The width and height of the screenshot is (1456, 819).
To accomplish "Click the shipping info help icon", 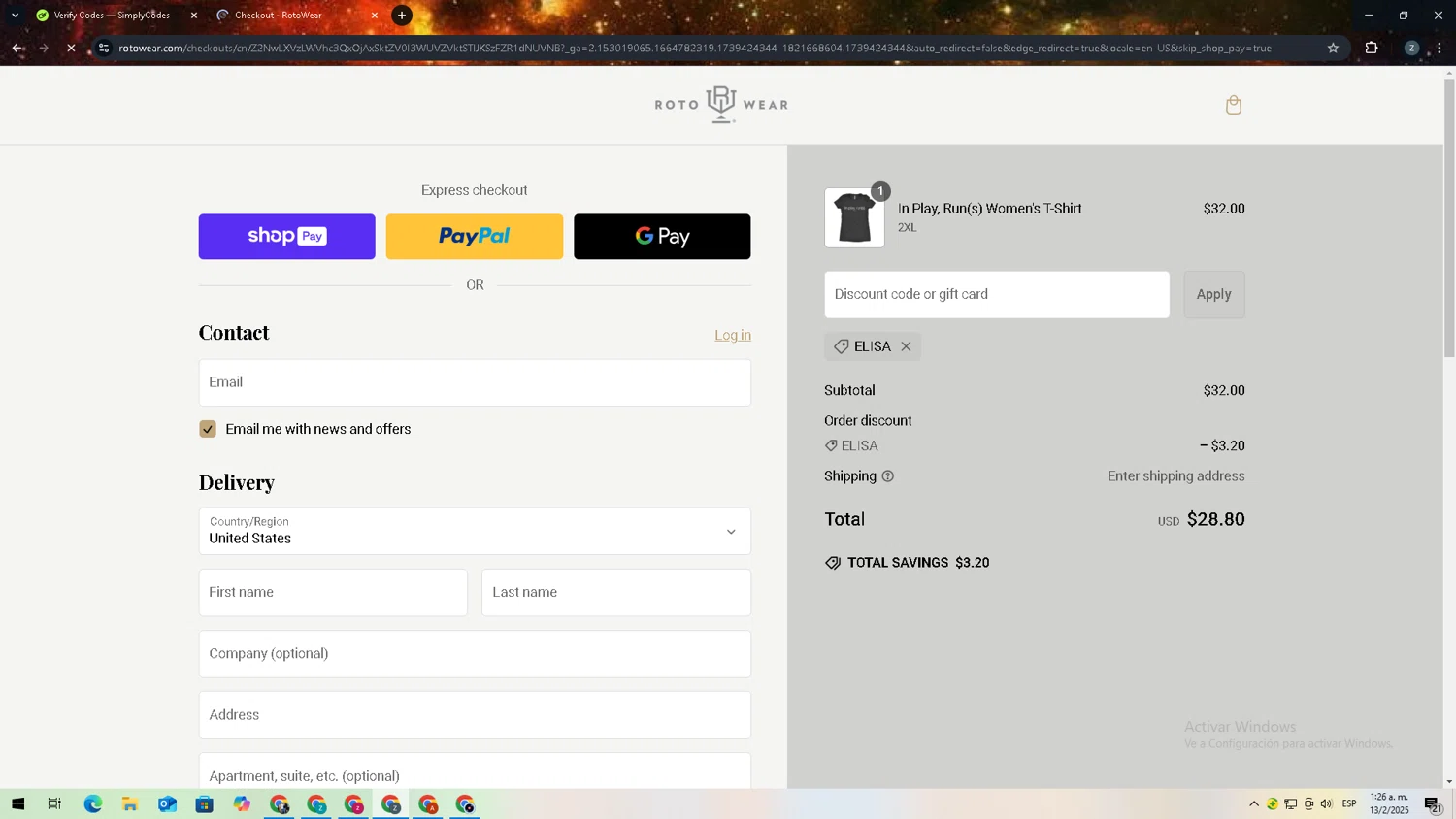I will click(887, 476).
